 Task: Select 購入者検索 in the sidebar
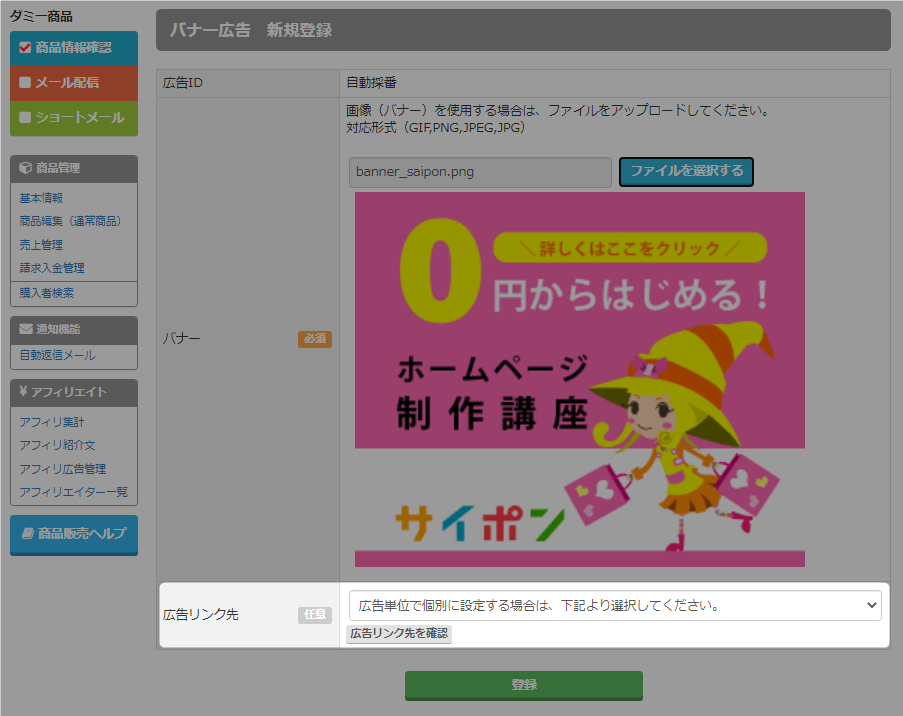point(47,293)
